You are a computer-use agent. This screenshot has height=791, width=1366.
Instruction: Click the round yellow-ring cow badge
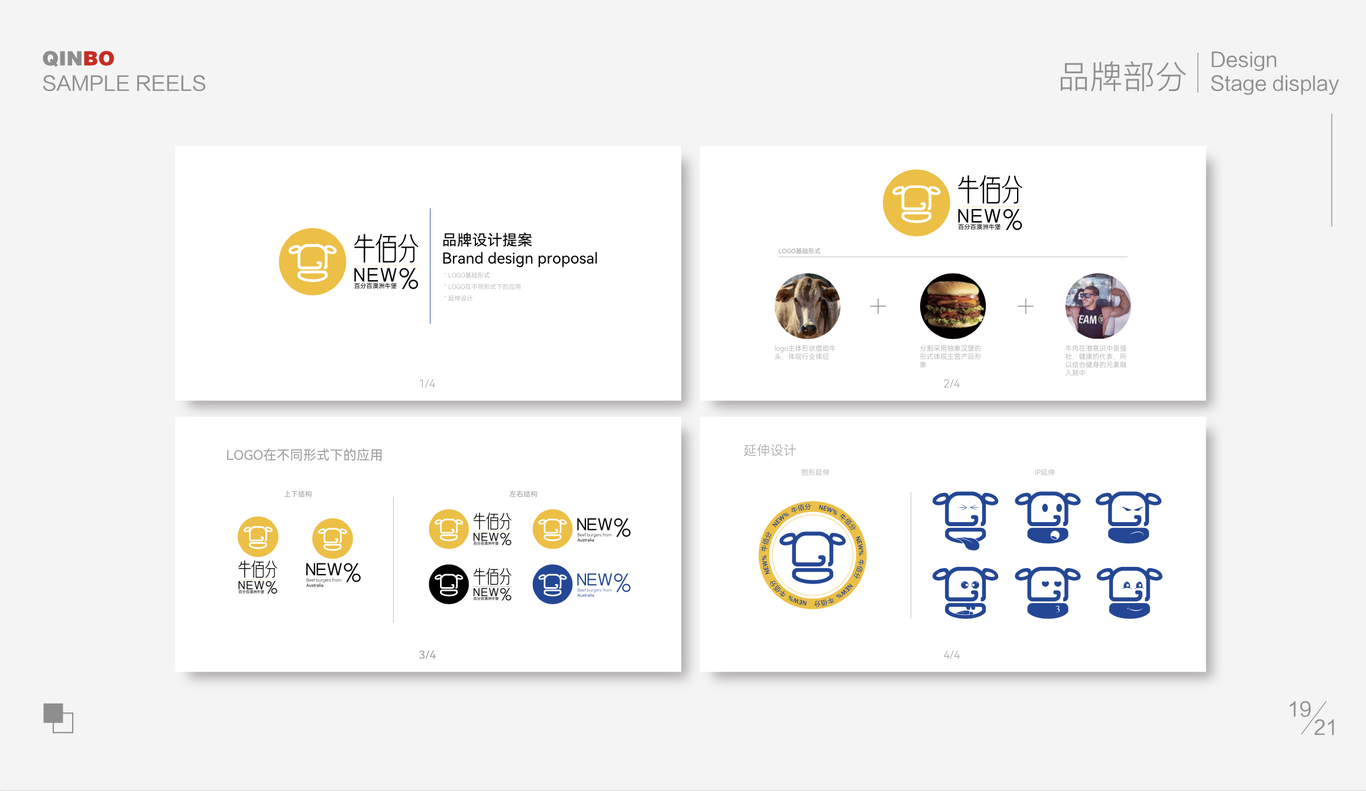click(813, 555)
